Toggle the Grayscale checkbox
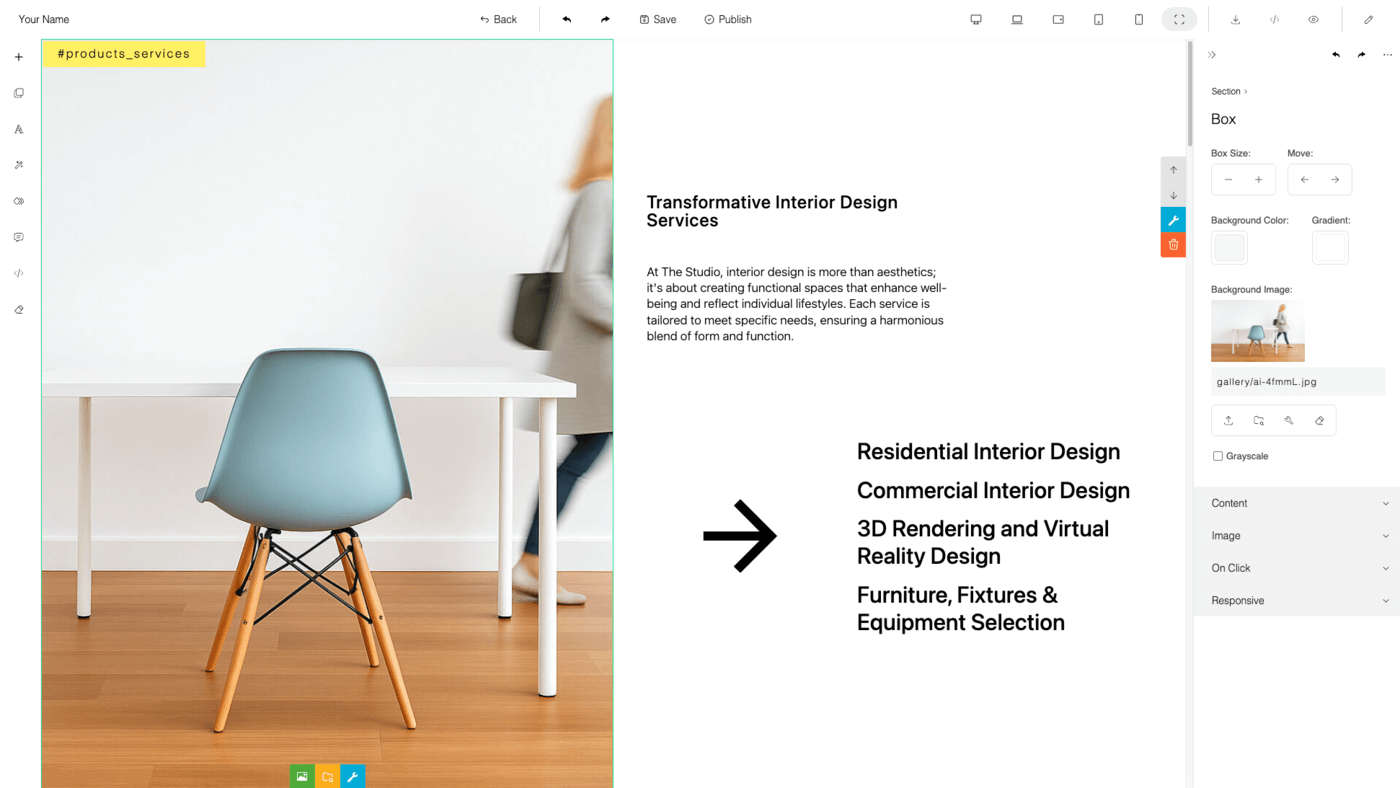The image size is (1400, 788). pyautogui.click(x=1217, y=456)
